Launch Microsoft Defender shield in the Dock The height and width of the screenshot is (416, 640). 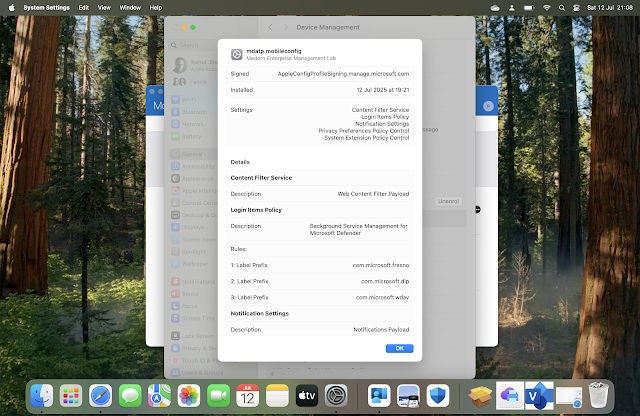tap(438, 396)
